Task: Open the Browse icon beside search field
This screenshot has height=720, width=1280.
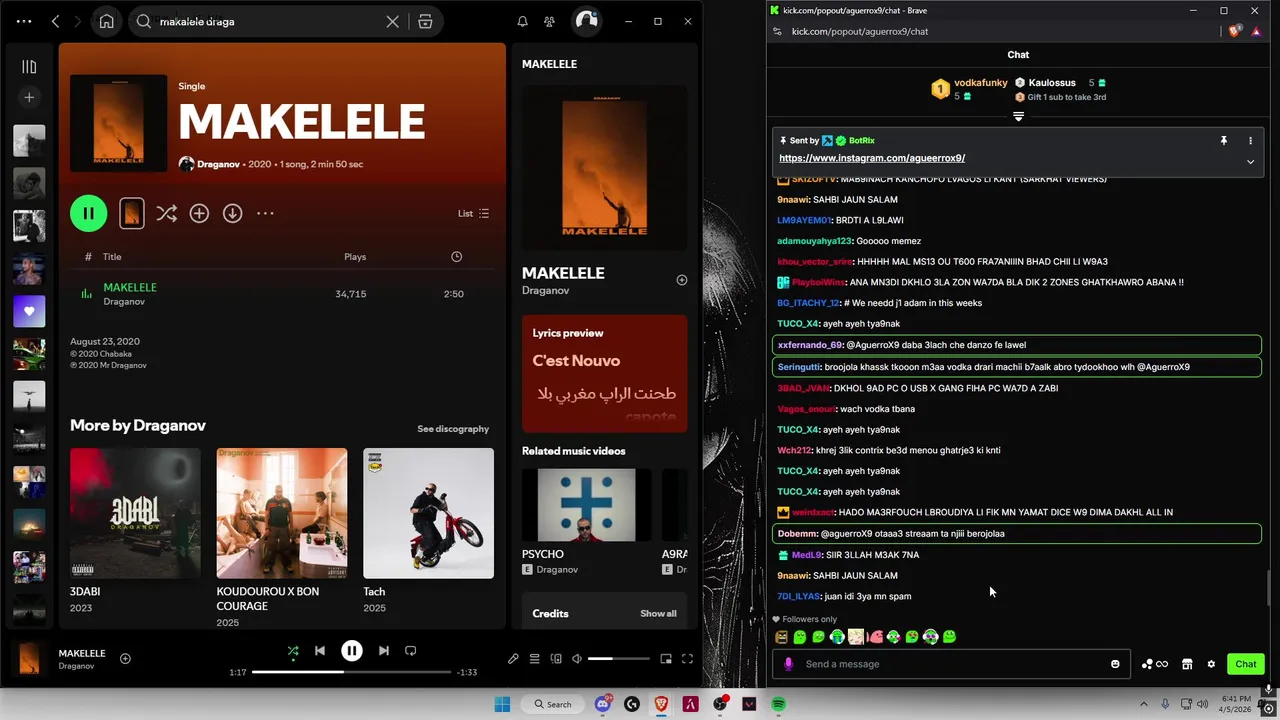Action: (425, 21)
